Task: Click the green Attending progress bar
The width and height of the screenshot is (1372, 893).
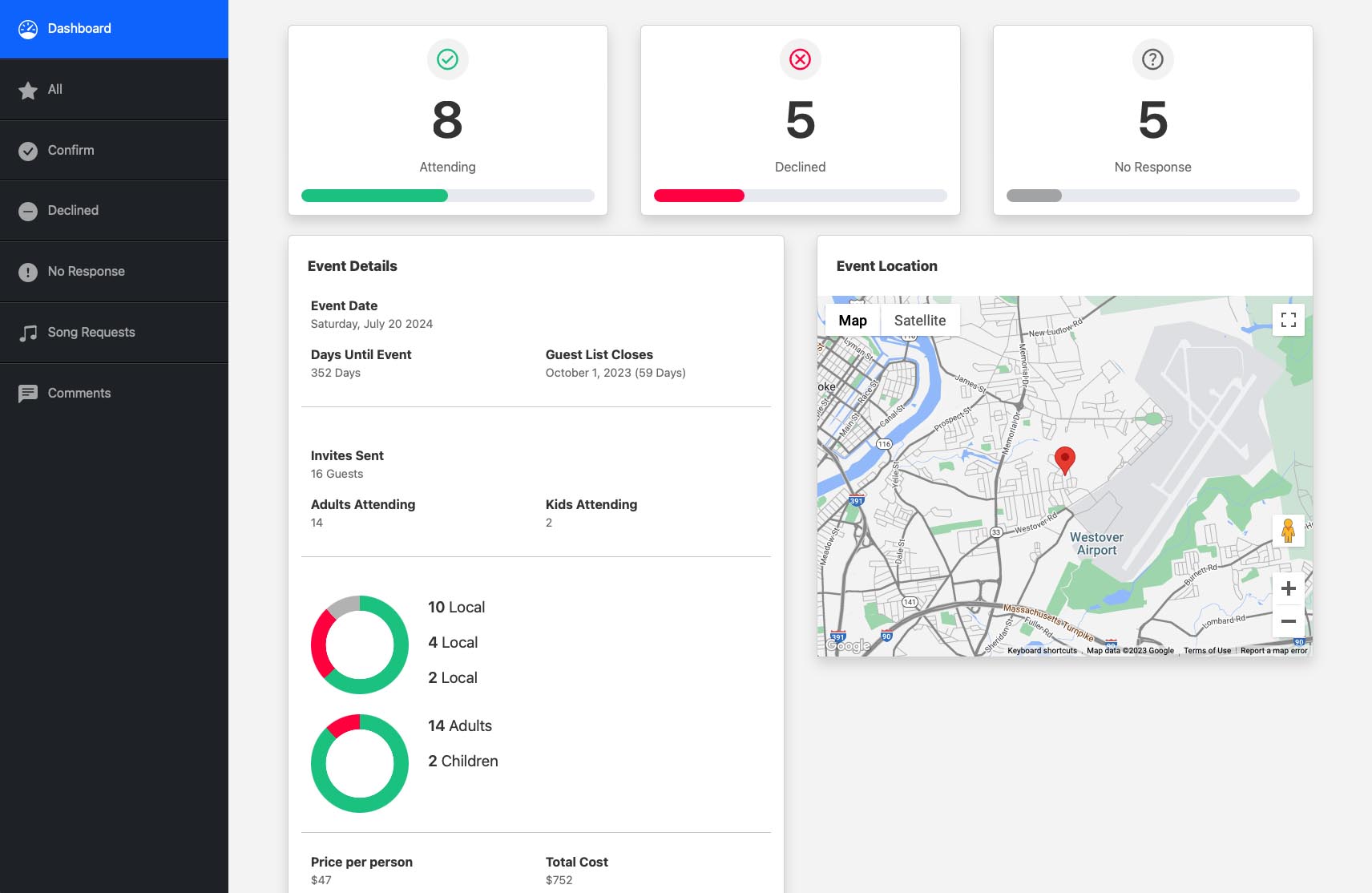Action: 374,196
